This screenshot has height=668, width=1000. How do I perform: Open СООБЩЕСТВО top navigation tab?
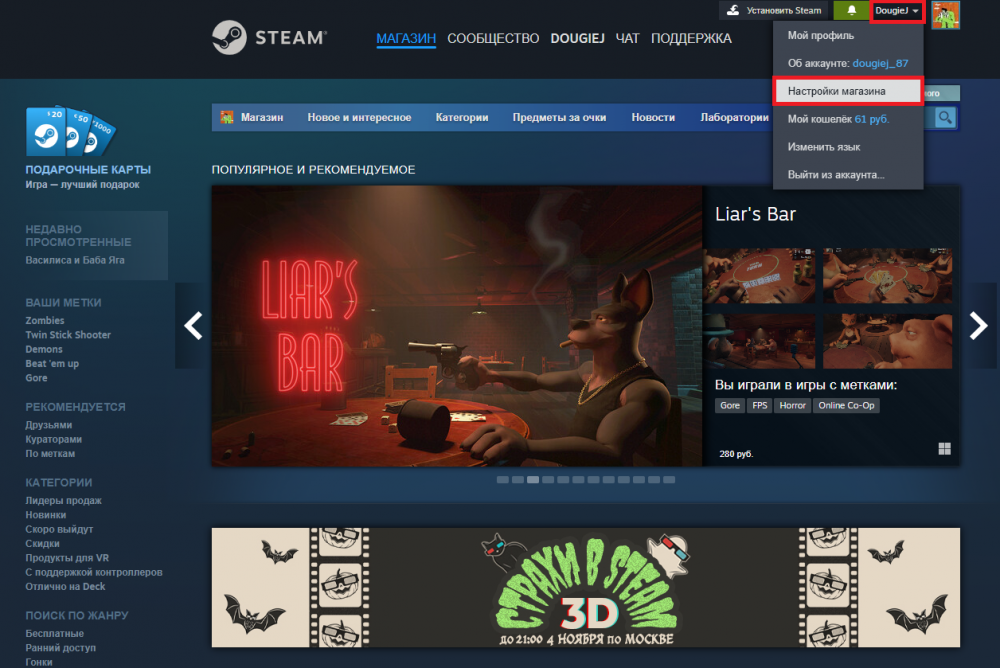(x=493, y=38)
